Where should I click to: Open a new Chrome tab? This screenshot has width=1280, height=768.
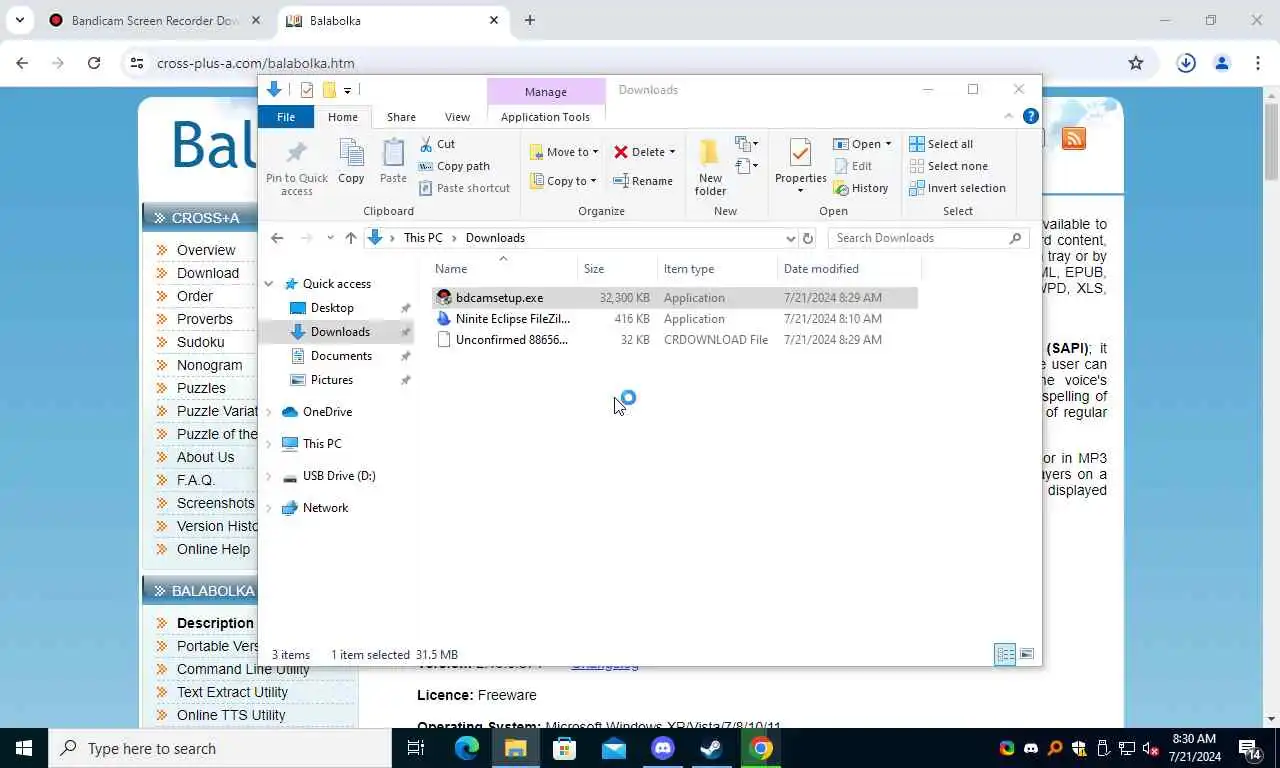pos(530,20)
